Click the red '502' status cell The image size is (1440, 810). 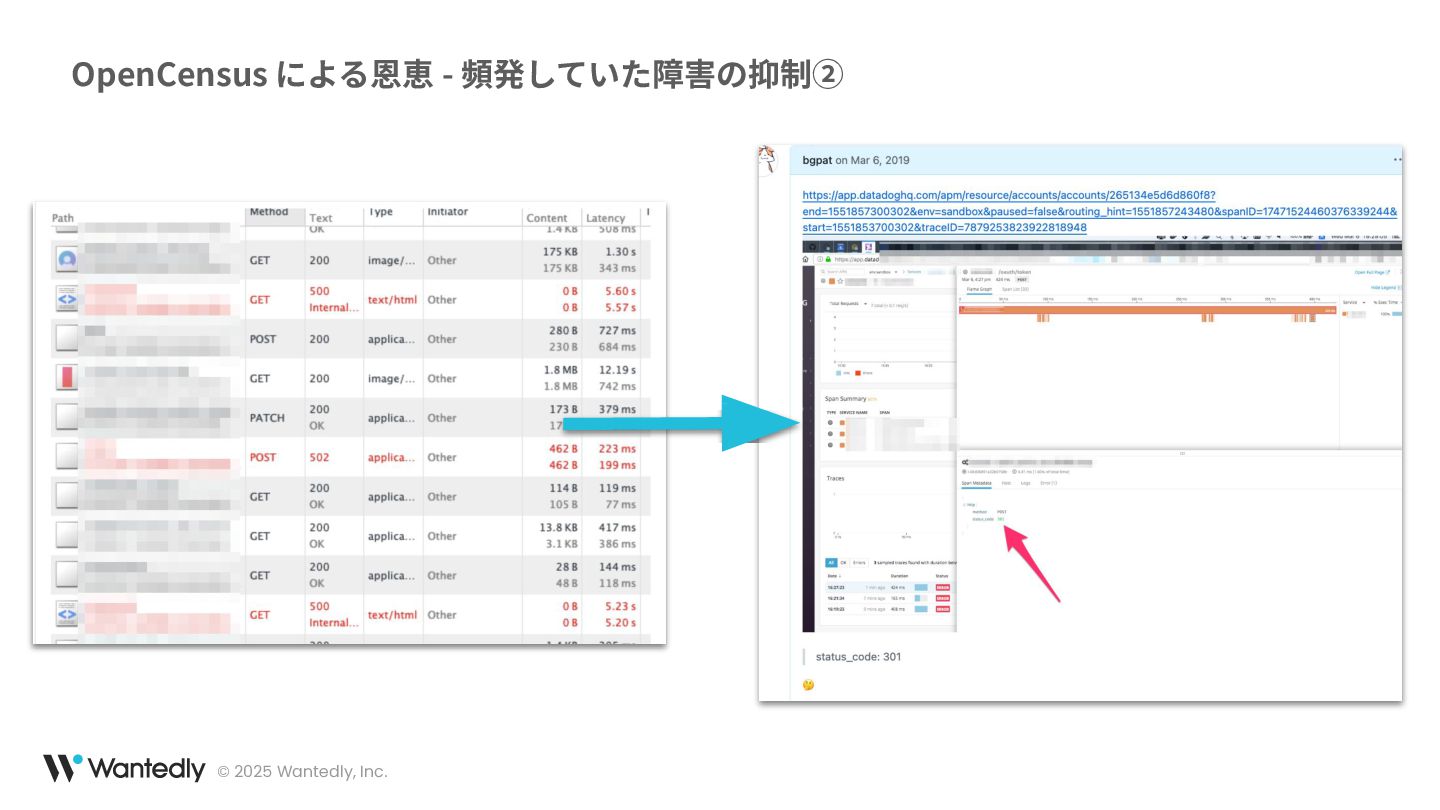pyautogui.click(x=319, y=457)
